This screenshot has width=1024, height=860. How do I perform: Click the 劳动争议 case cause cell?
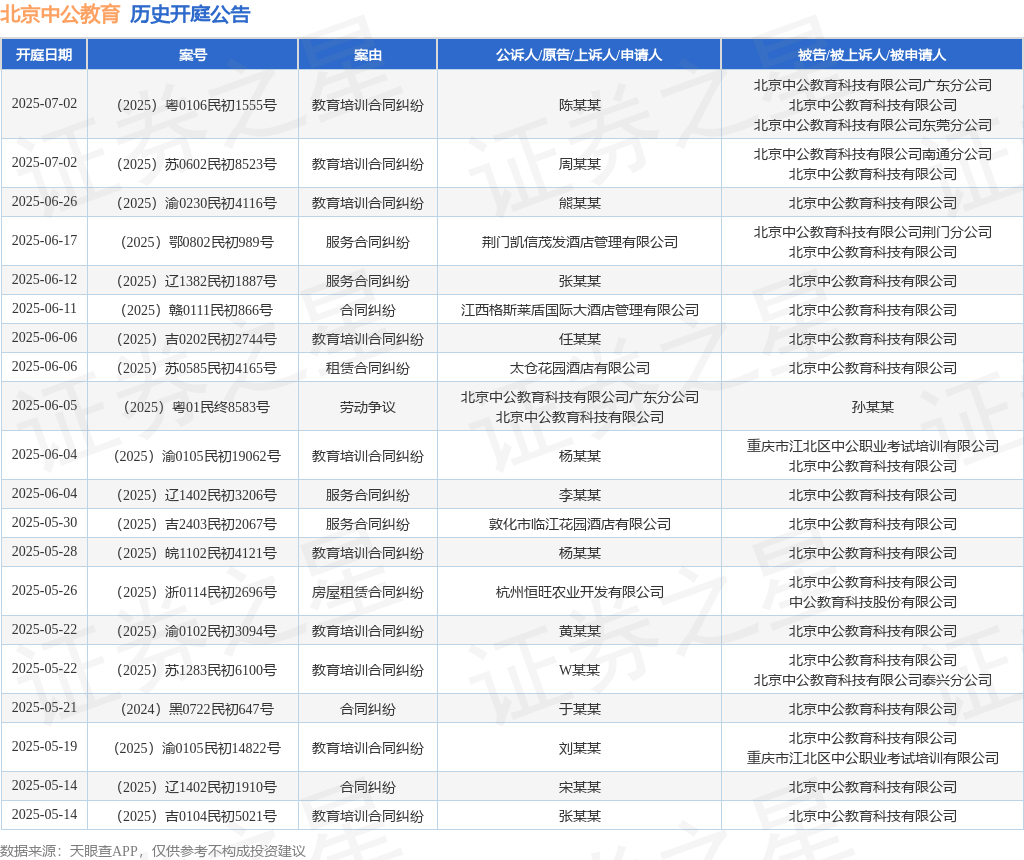click(368, 407)
